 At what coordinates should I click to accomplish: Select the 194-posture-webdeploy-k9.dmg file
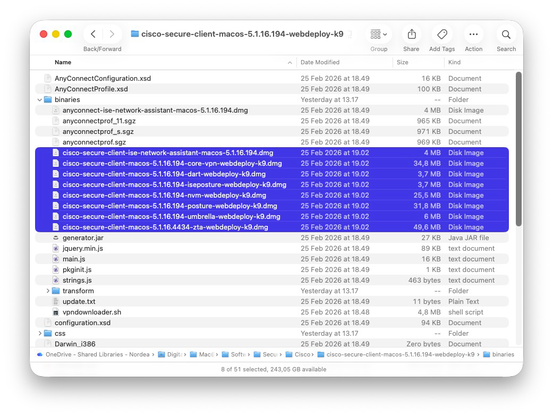[272, 206]
